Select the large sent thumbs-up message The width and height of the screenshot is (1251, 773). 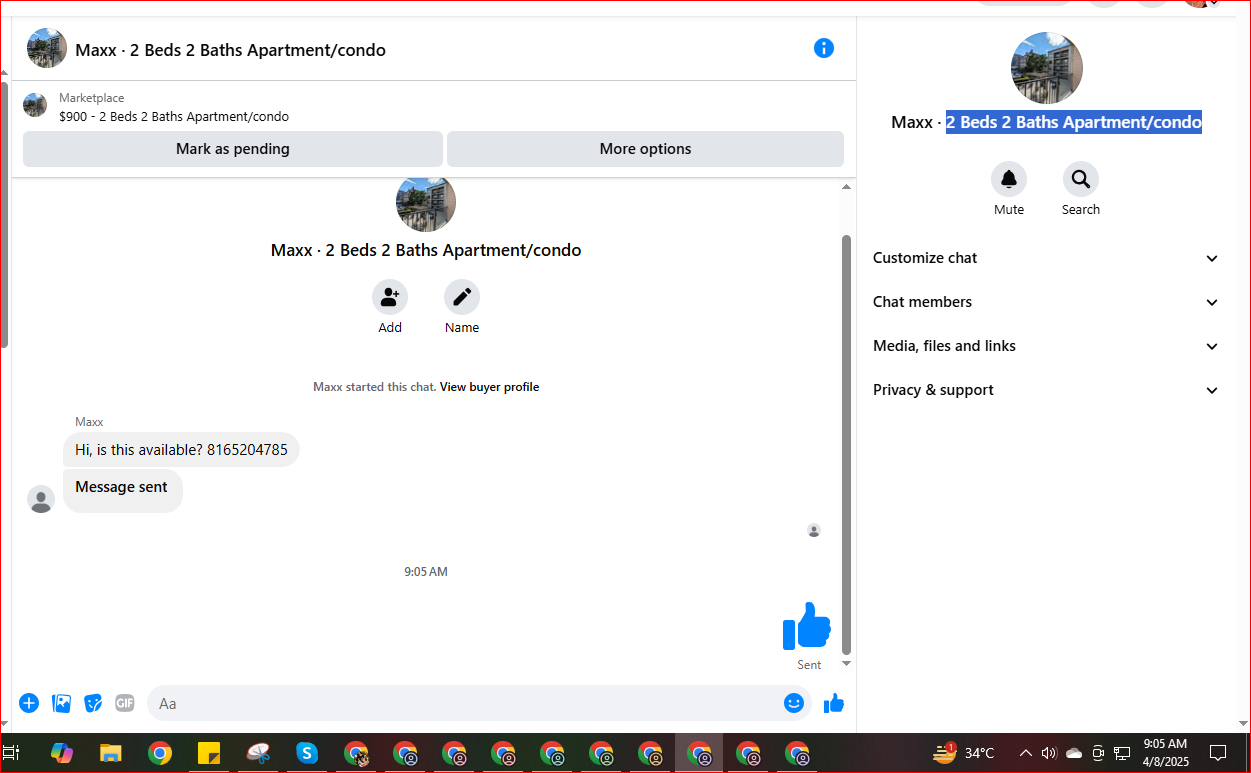click(x=807, y=626)
